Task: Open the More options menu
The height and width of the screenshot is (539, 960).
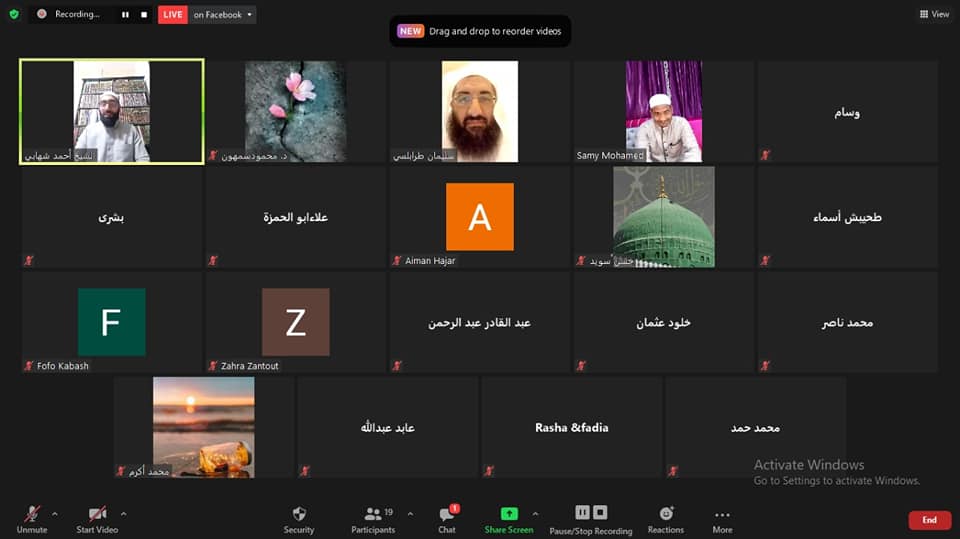Action: 722,519
